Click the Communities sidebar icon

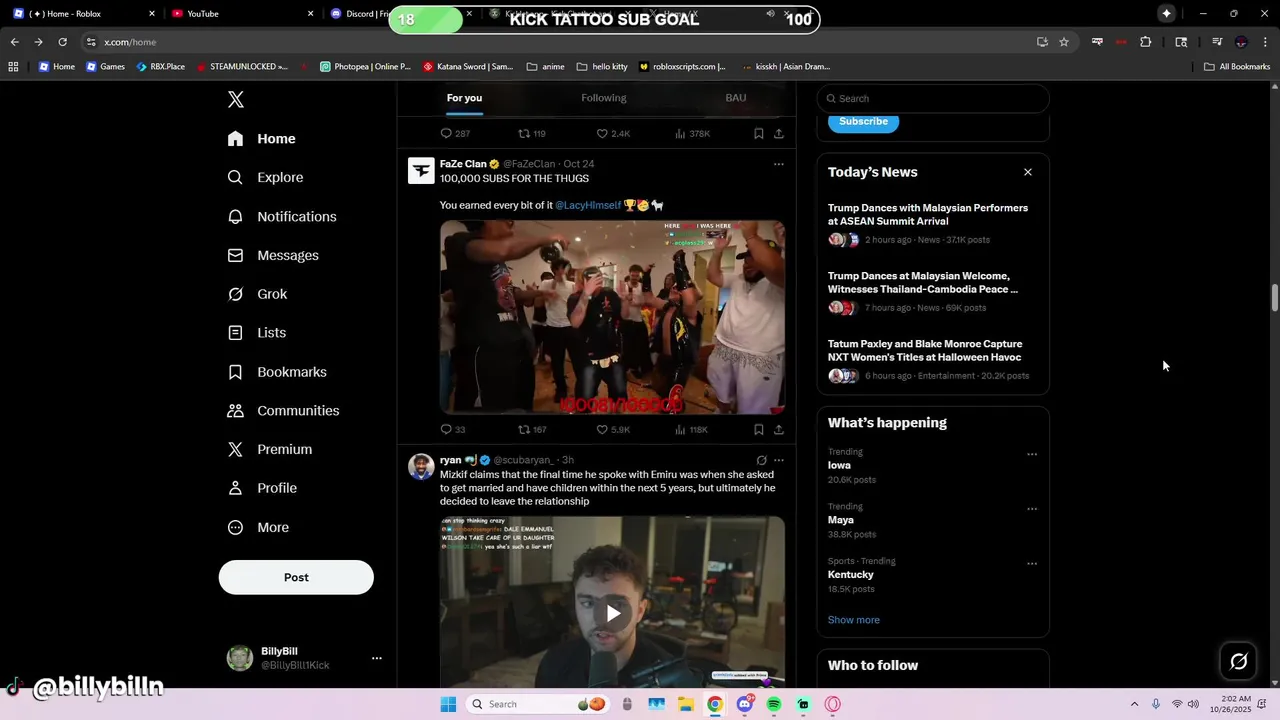[235, 411]
